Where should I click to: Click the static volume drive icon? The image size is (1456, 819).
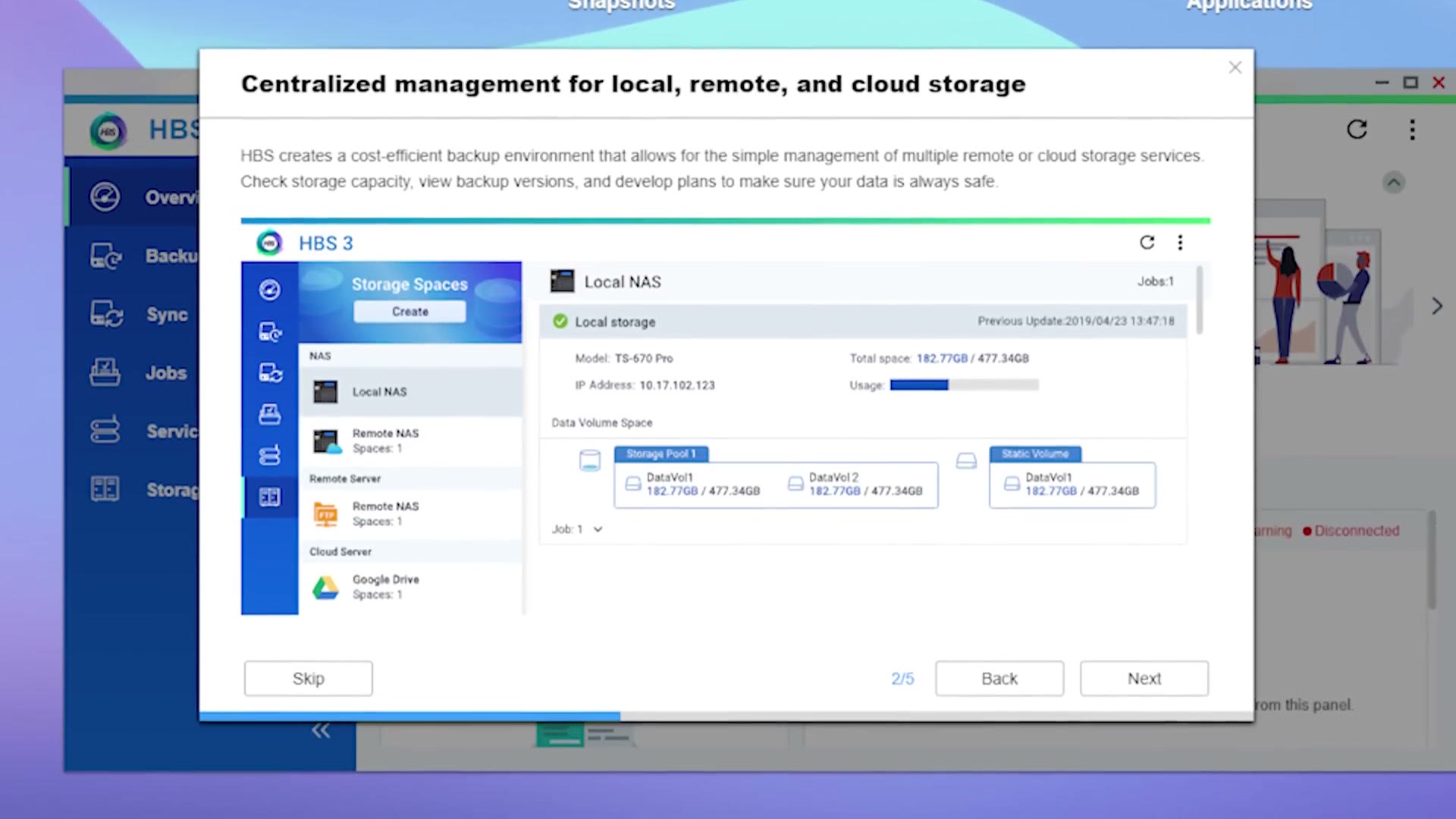965,460
